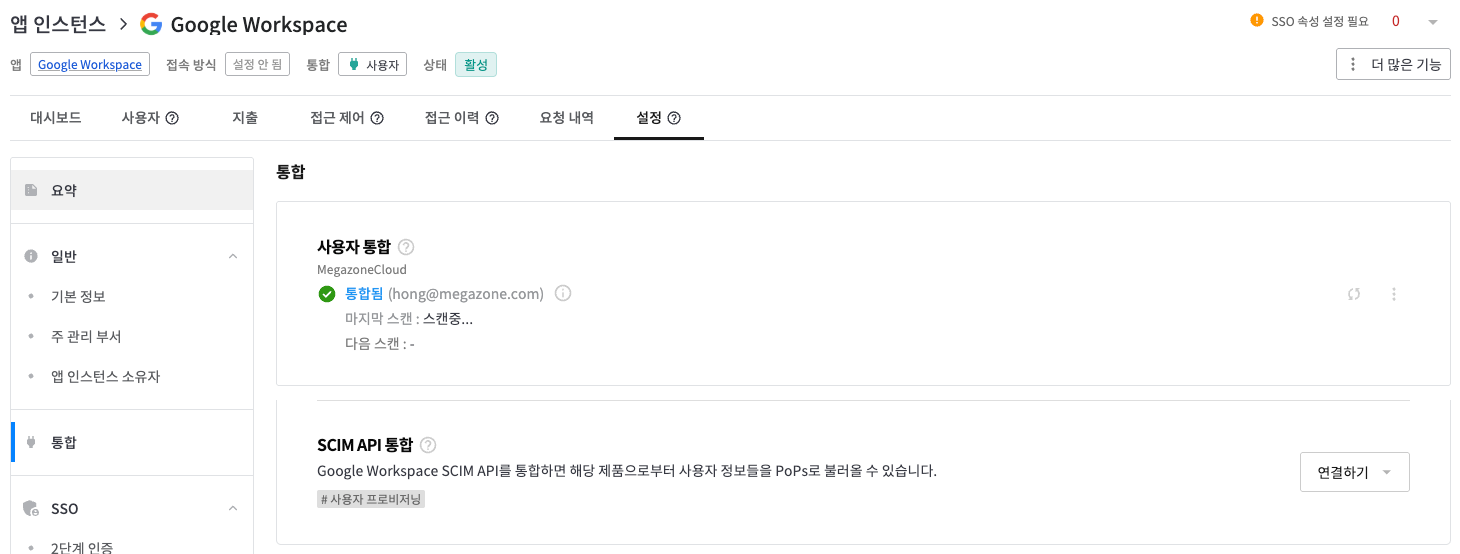1460x554 pixels.
Task: Switch to the 대시보드 tab
Action: click(56, 118)
